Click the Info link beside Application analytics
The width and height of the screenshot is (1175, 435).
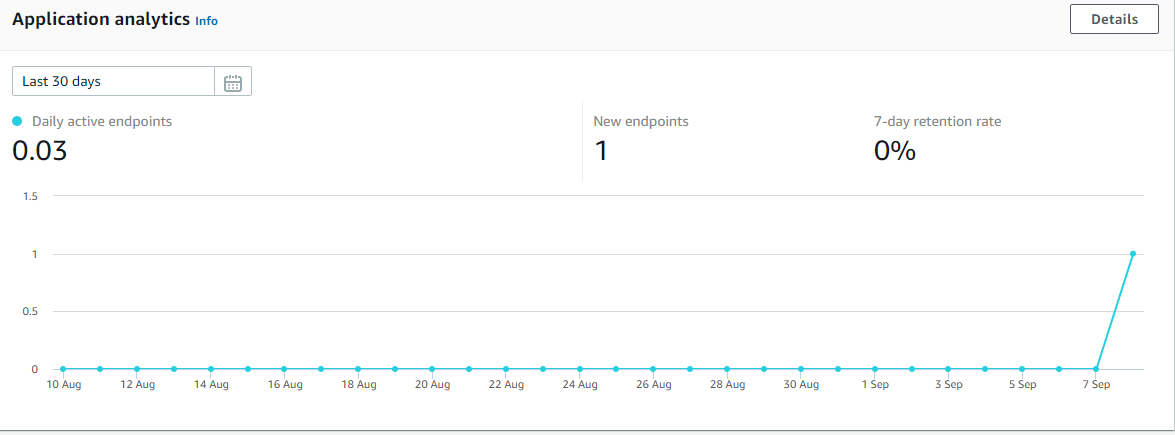point(206,21)
